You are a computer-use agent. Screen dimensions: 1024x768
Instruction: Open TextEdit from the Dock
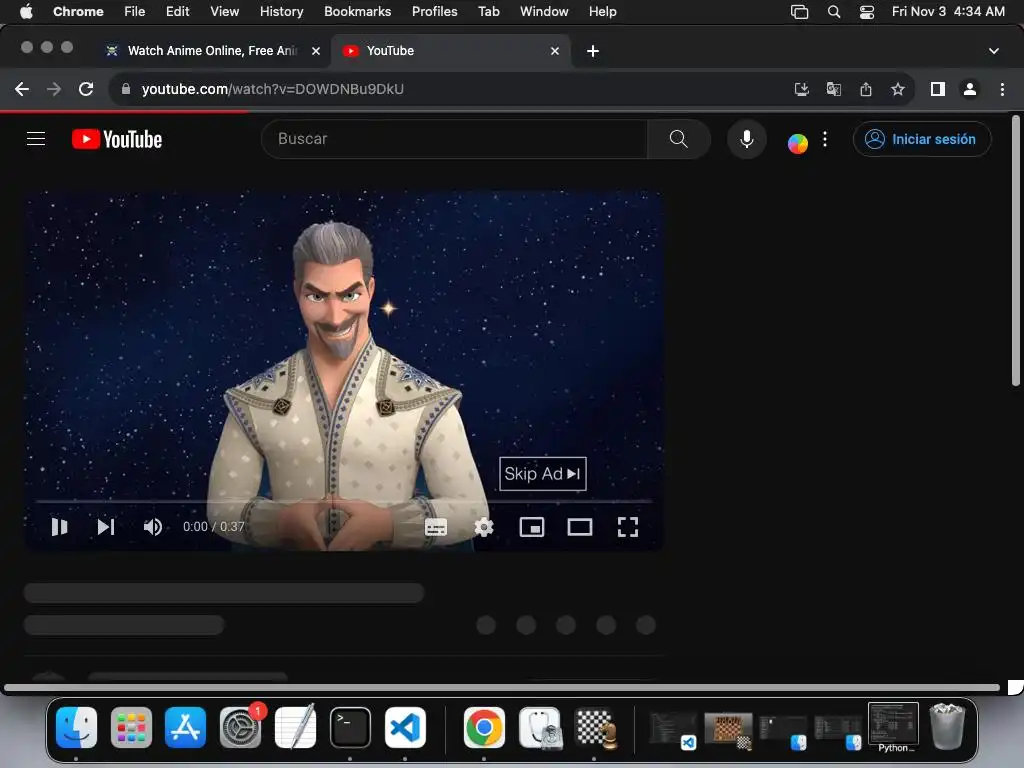[x=295, y=727]
